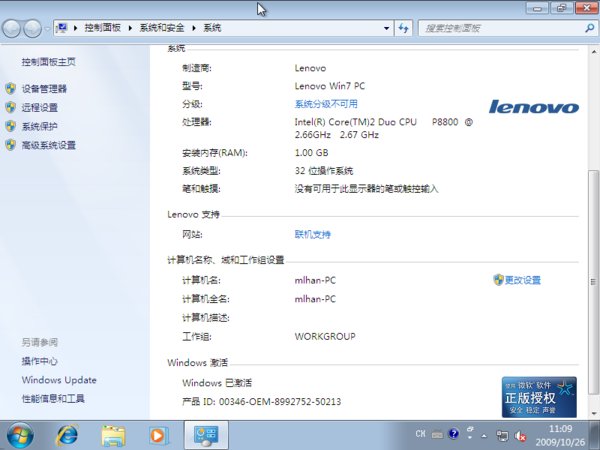Launch Internet Explorer from taskbar

tap(67, 435)
